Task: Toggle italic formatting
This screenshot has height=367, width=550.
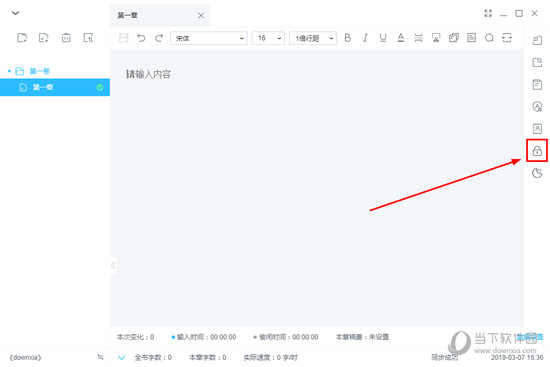Action: click(x=365, y=38)
